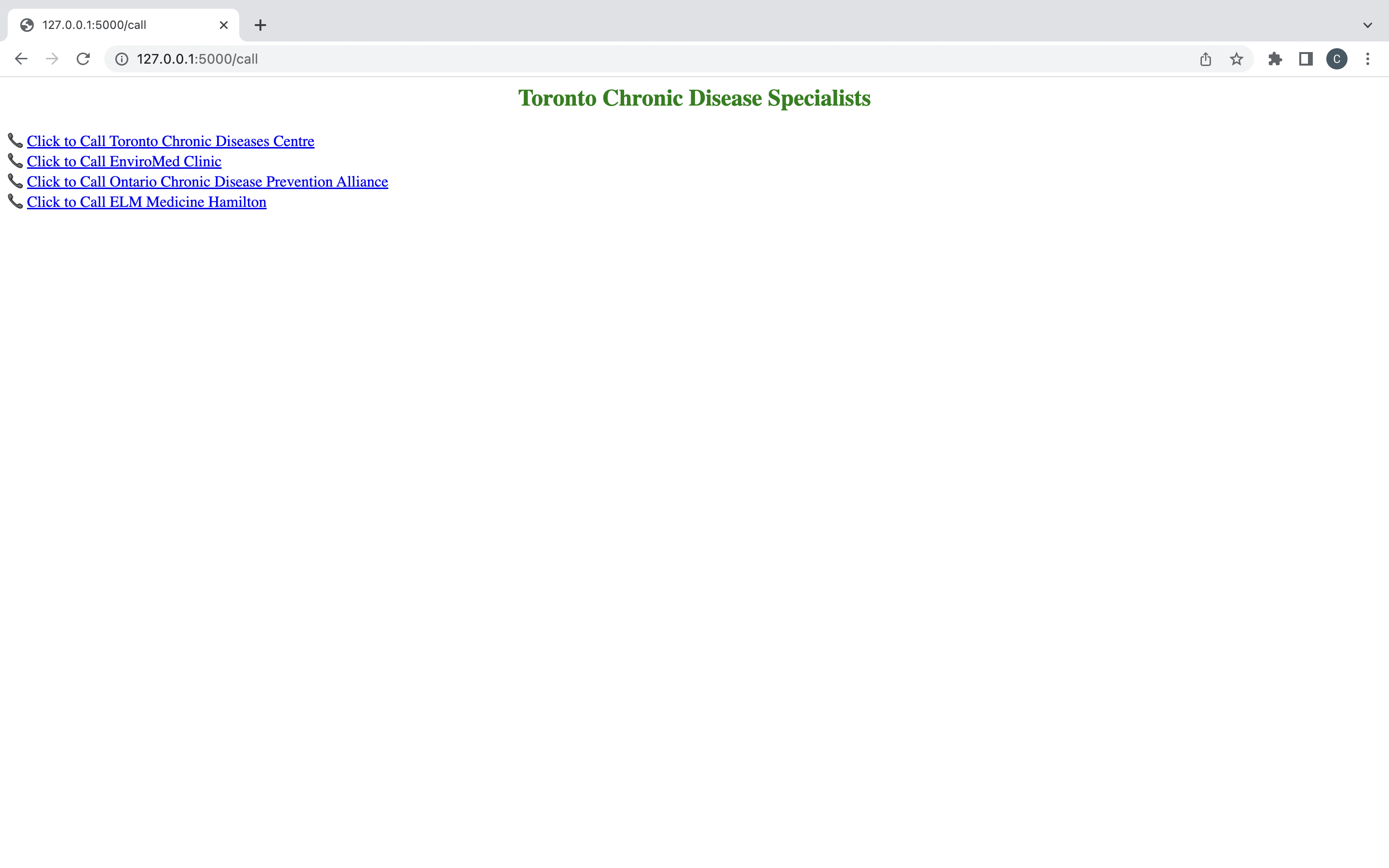Open Chrome's three-dot menu
1389x868 pixels.
pos(1368,59)
